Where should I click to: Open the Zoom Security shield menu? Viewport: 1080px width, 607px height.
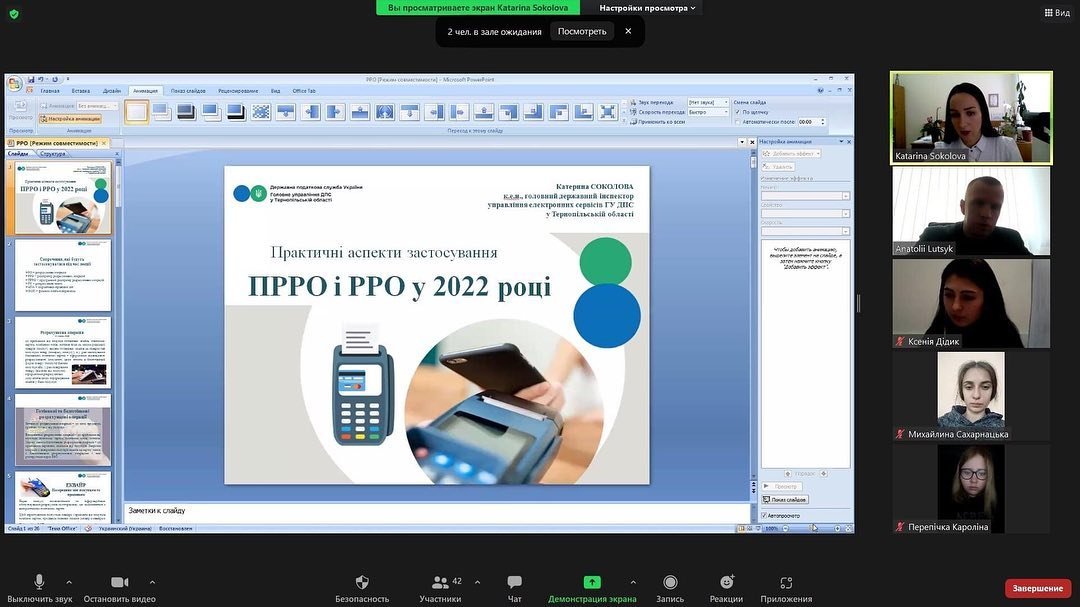[x=362, y=582]
